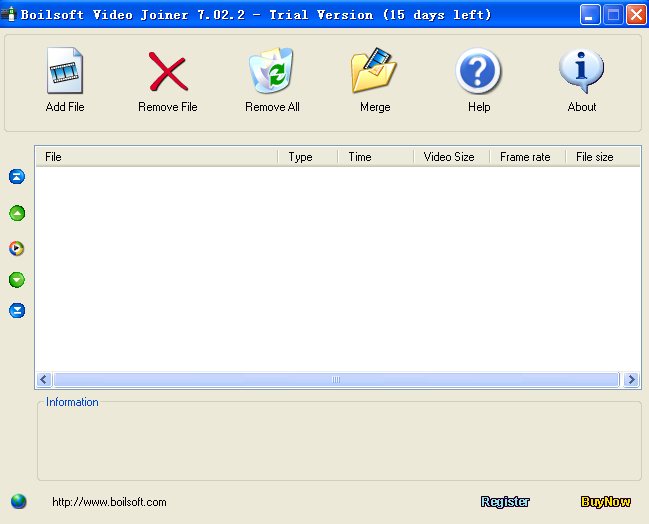Play the selected file with player icon

pos(17,248)
